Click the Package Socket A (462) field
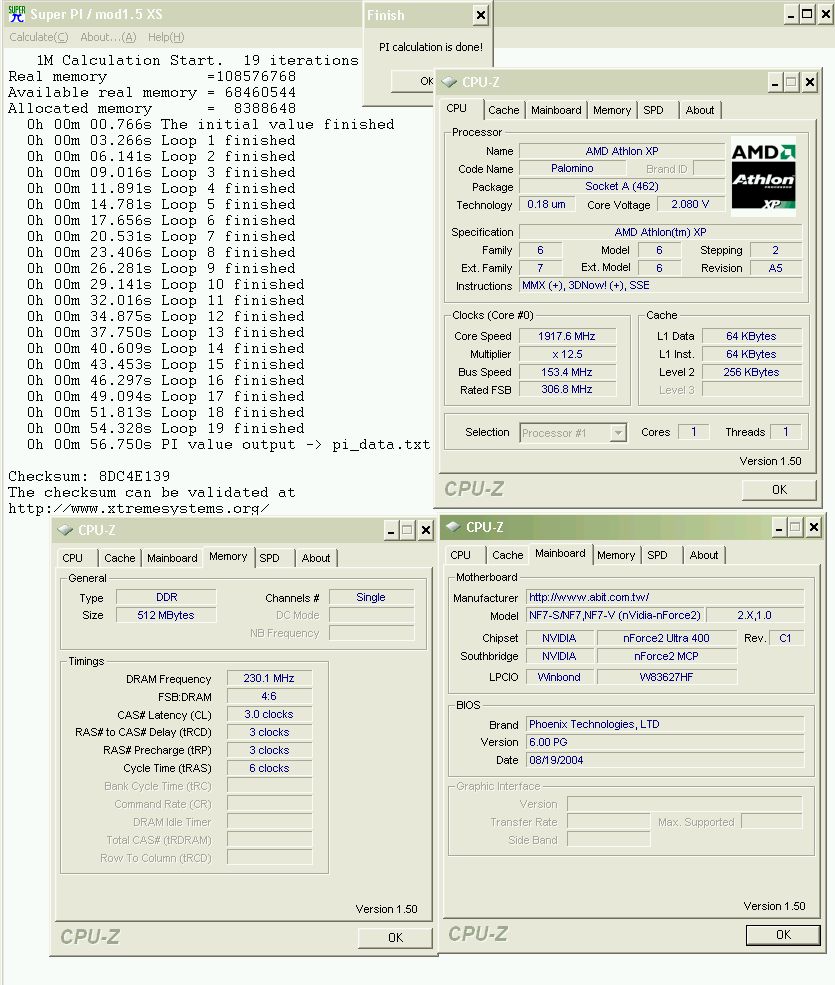The height and width of the screenshot is (985, 835). tap(622, 187)
